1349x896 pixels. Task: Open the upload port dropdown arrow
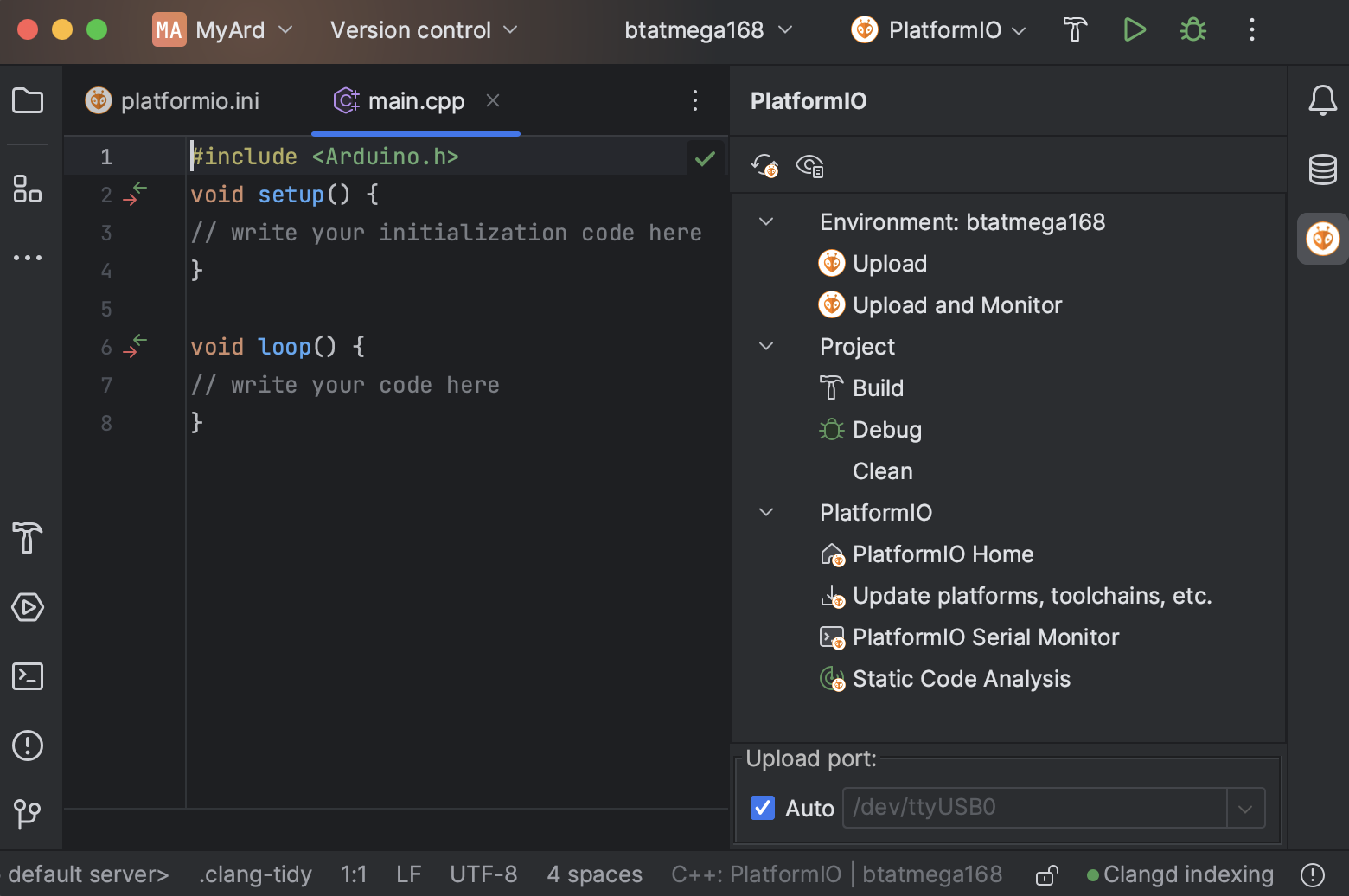click(x=1245, y=809)
